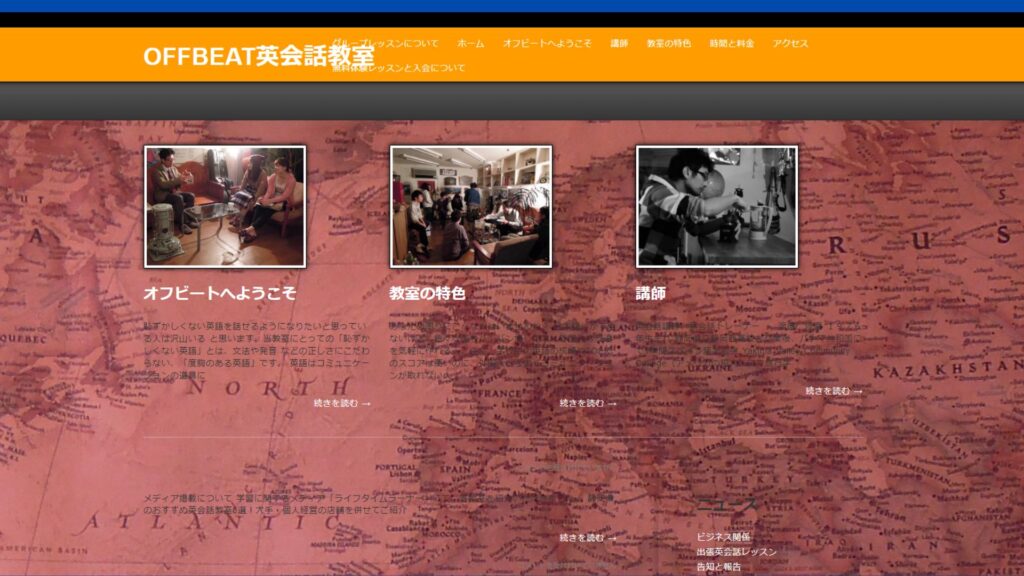Open the crowded classroom photo thumbnail
Image resolution: width=1024 pixels, height=576 pixels.
pos(471,206)
